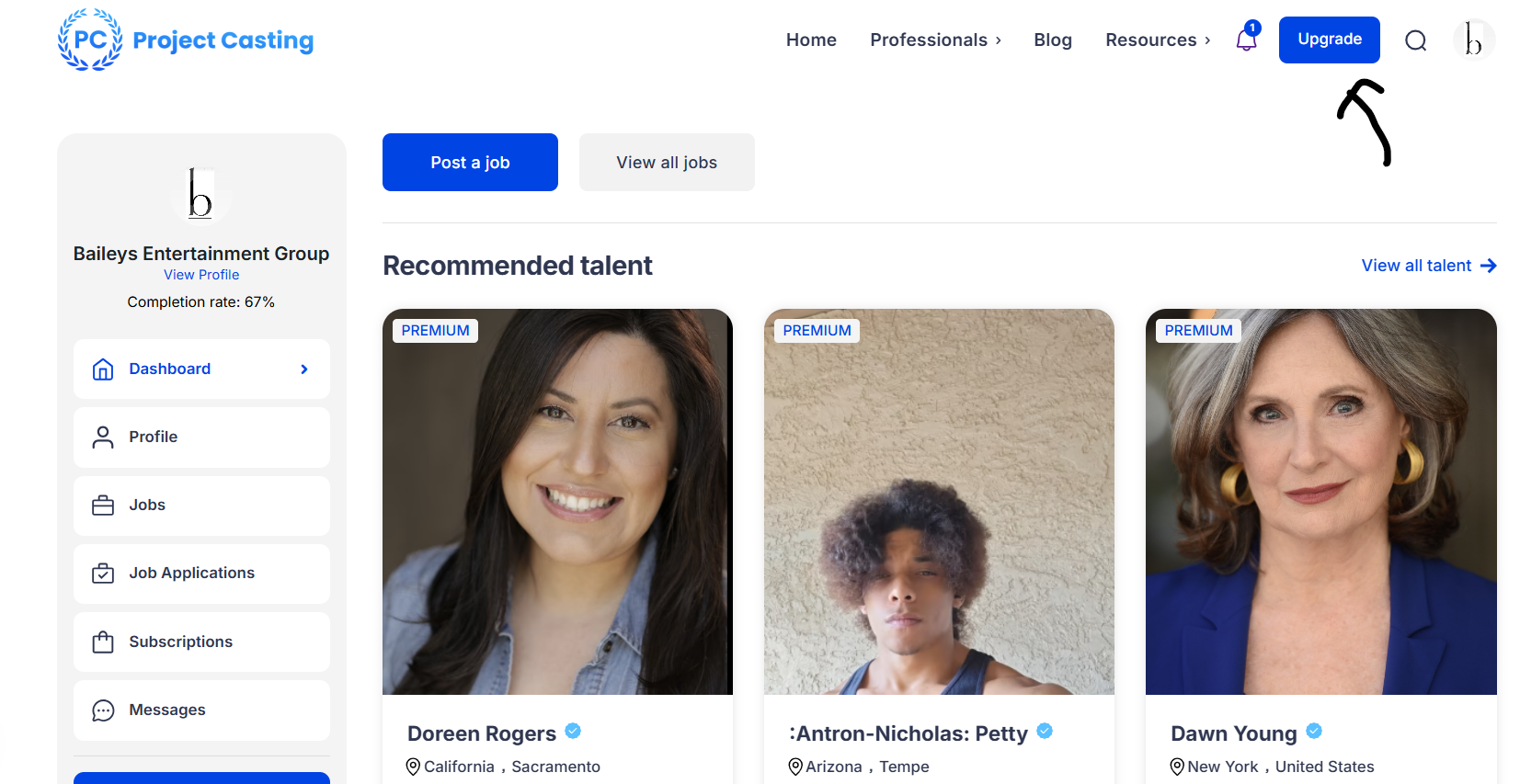Screen dimensions: 1520x784
Task: Click Dawn Young's verified badge
Action: (x=1314, y=731)
